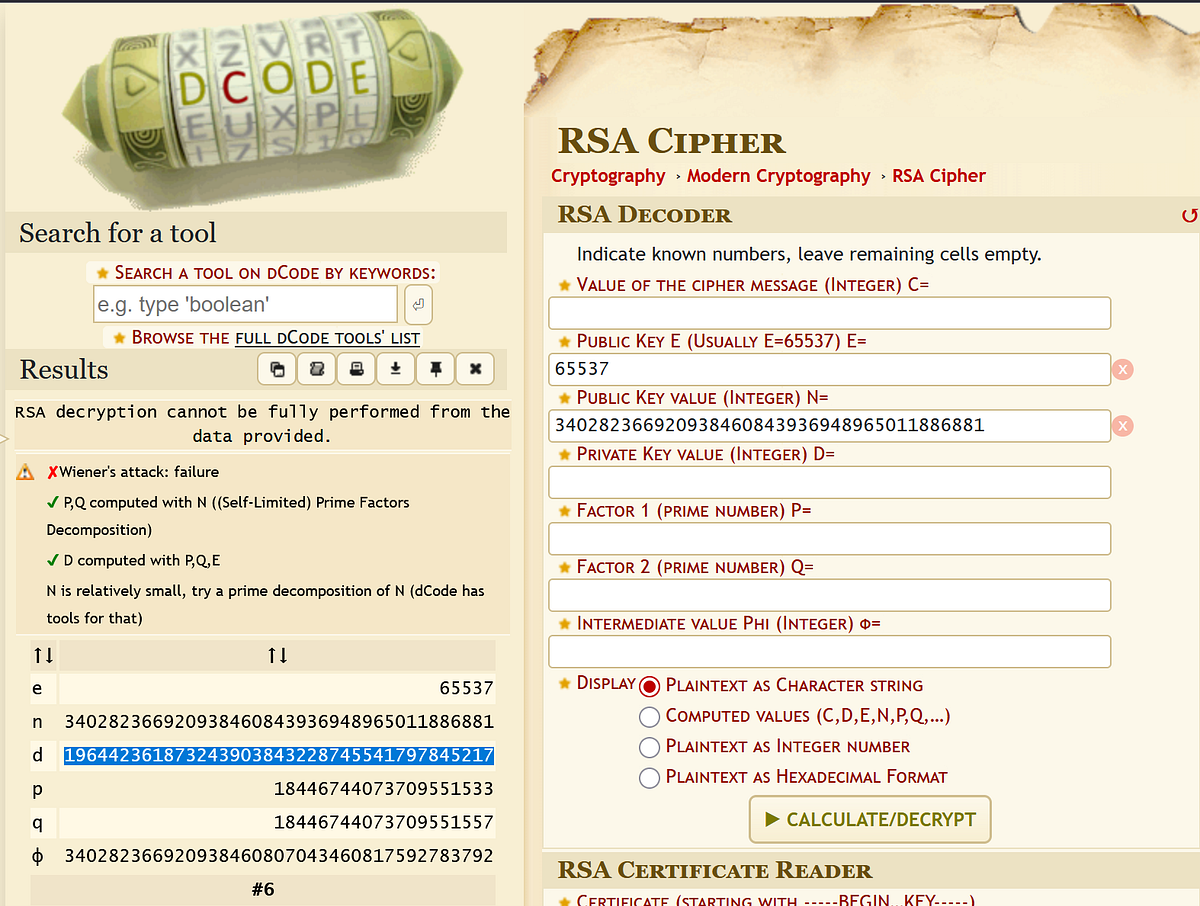The height and width of the screenshot is (906, 1200).
Task: Open the Modern Cryptography breadcrumb
Action: 779,175
